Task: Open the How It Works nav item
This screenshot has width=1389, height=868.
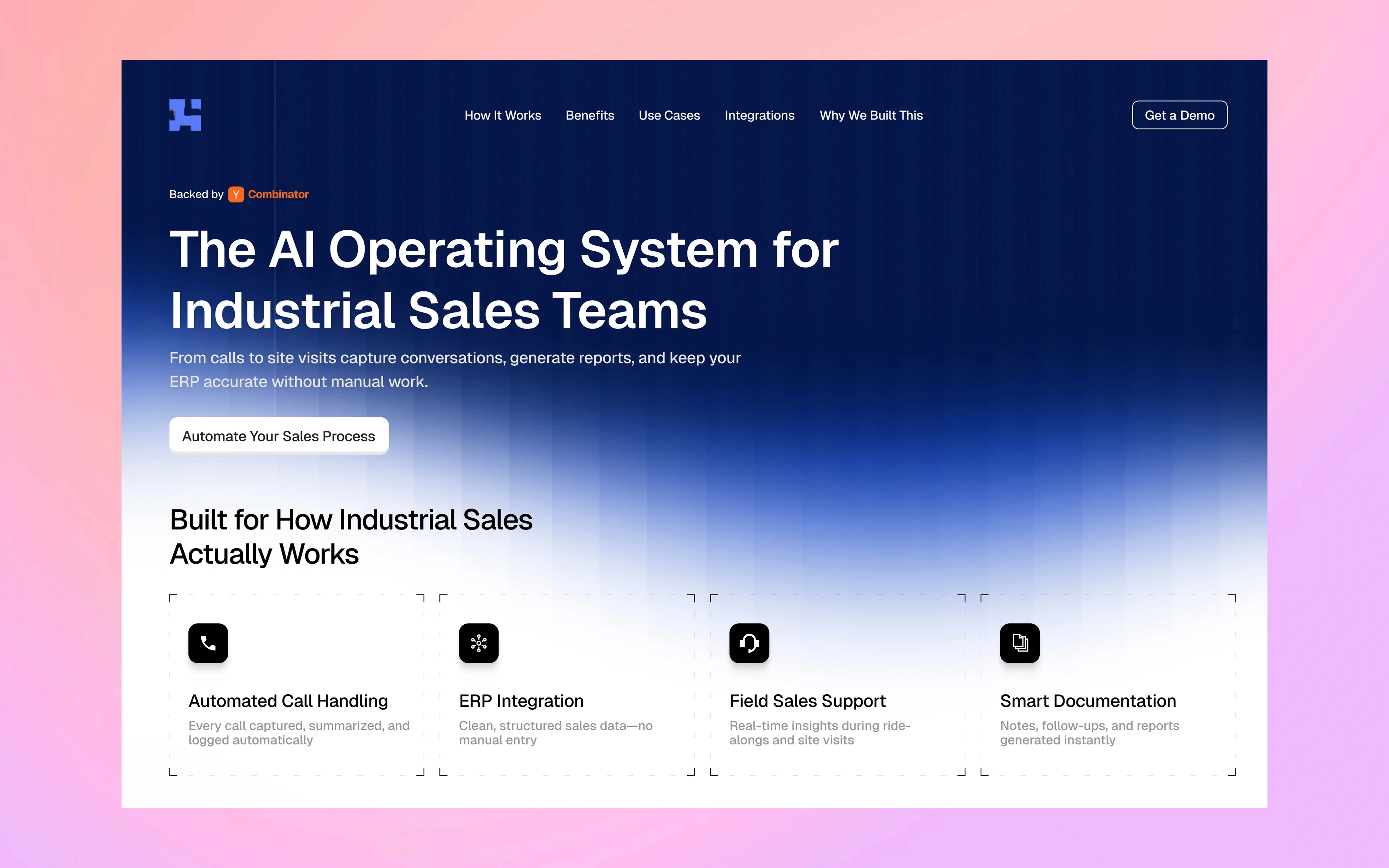Action: click(503, 116)
